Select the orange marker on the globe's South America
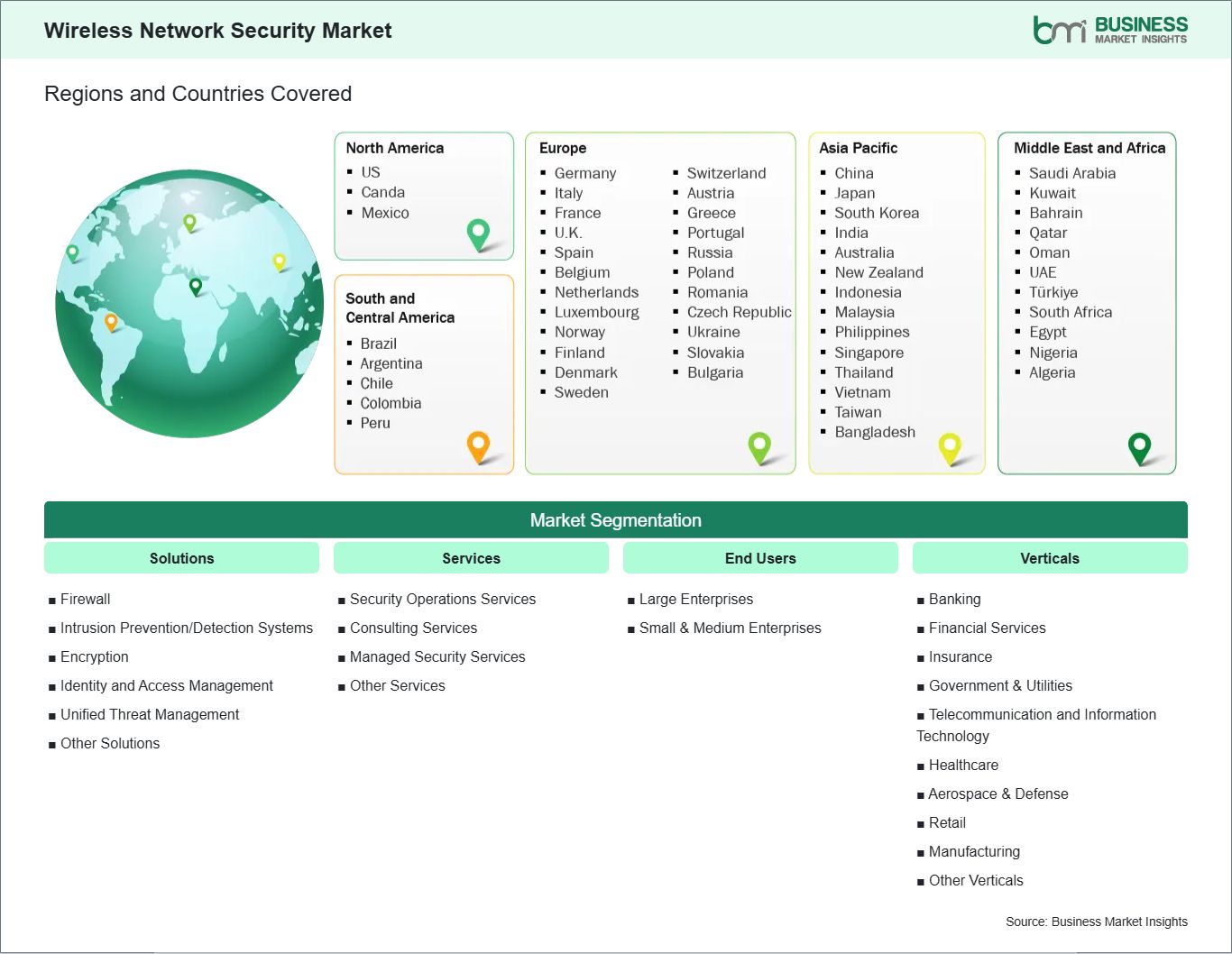This screenshot has width=1232, height=954. click(x=112, y=319)
